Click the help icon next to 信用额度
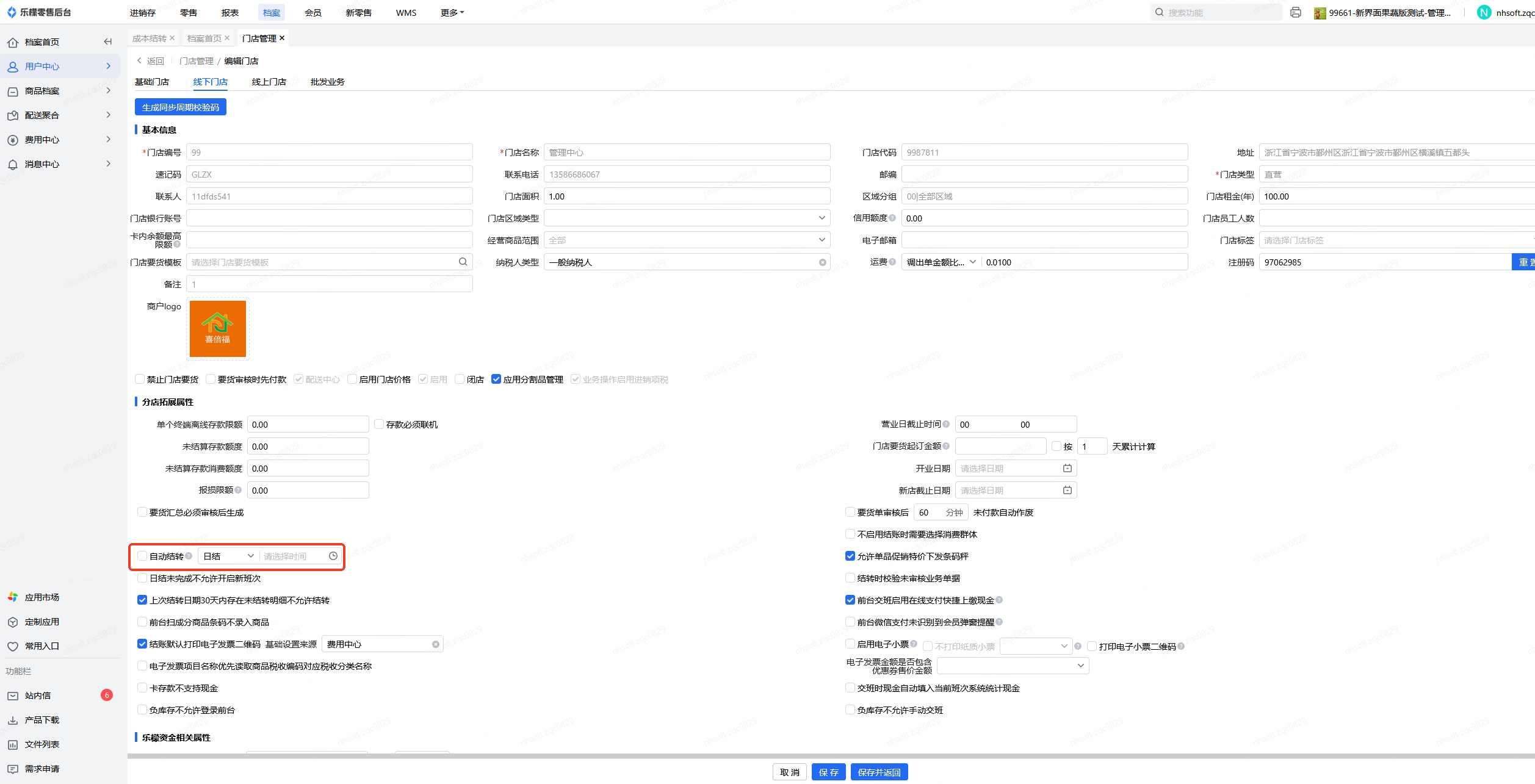 point(892,218)
